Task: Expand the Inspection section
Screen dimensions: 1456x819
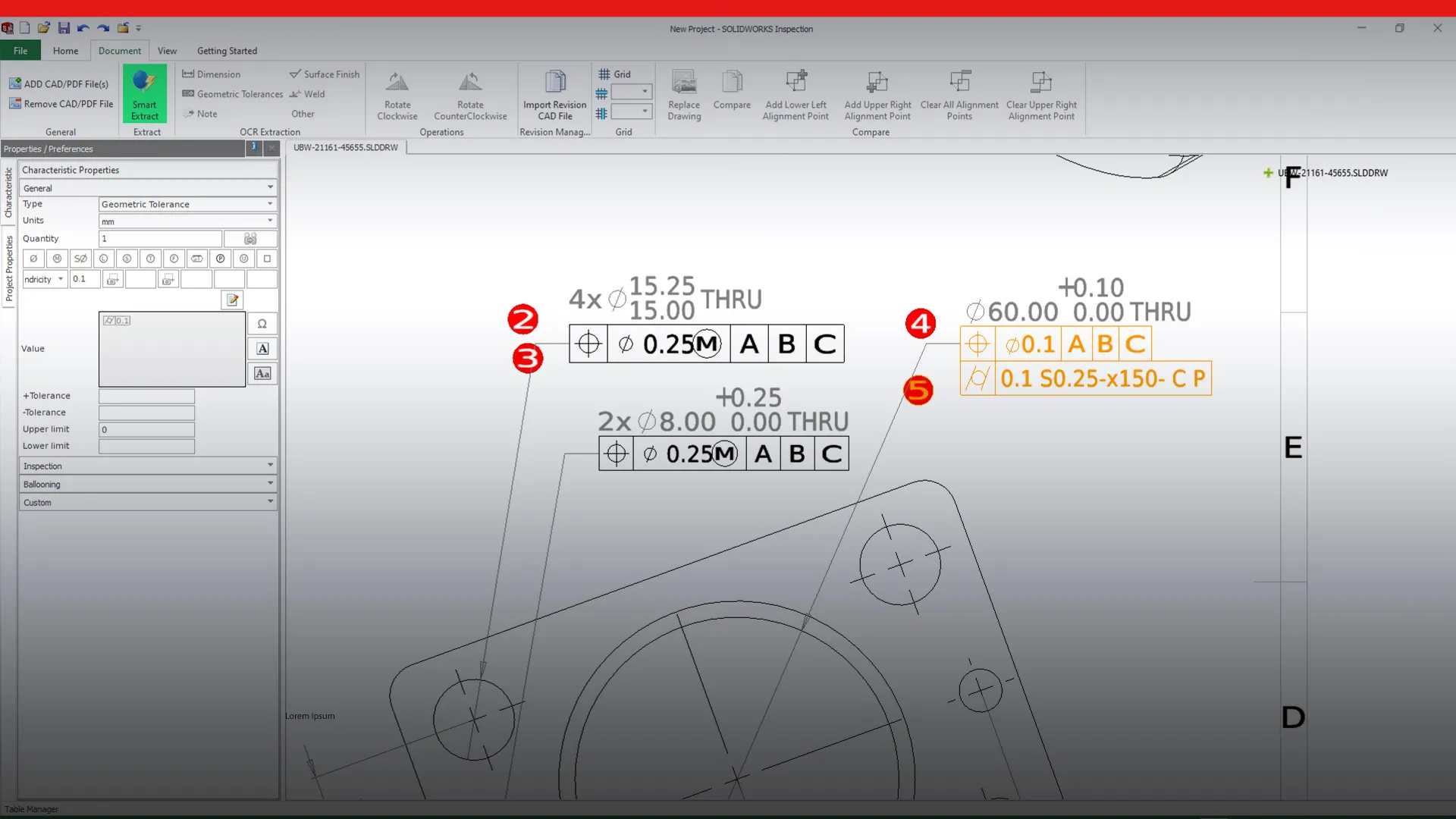Action: tap(147, 465)
